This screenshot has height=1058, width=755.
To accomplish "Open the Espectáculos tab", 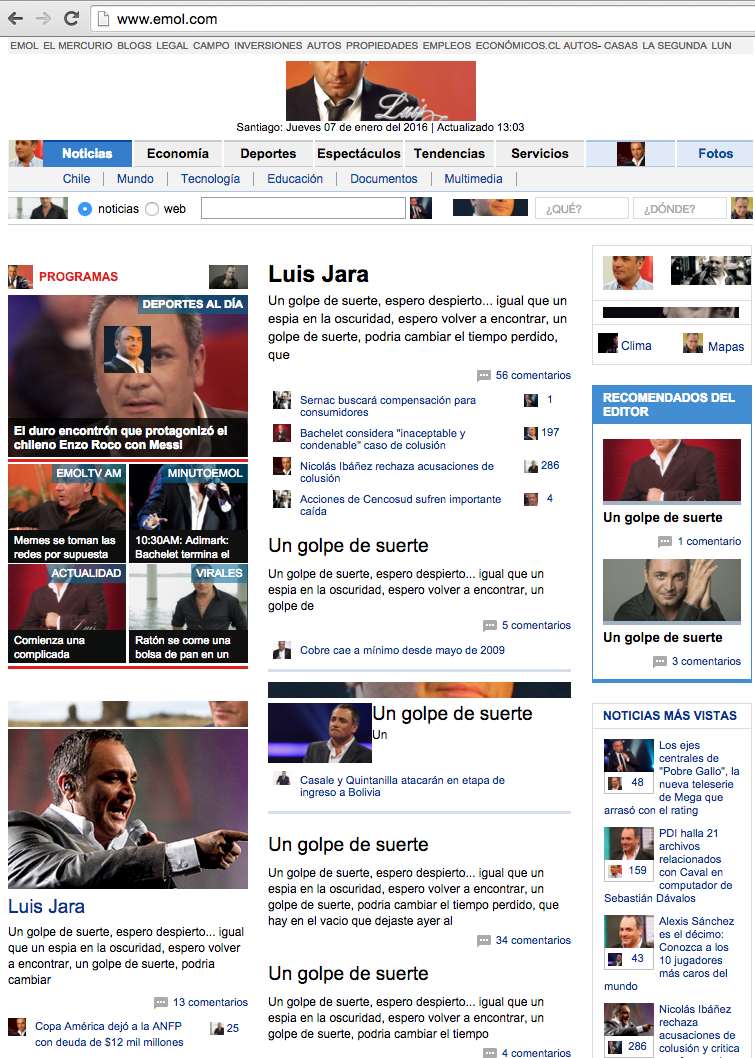I will tap(359, 153).
